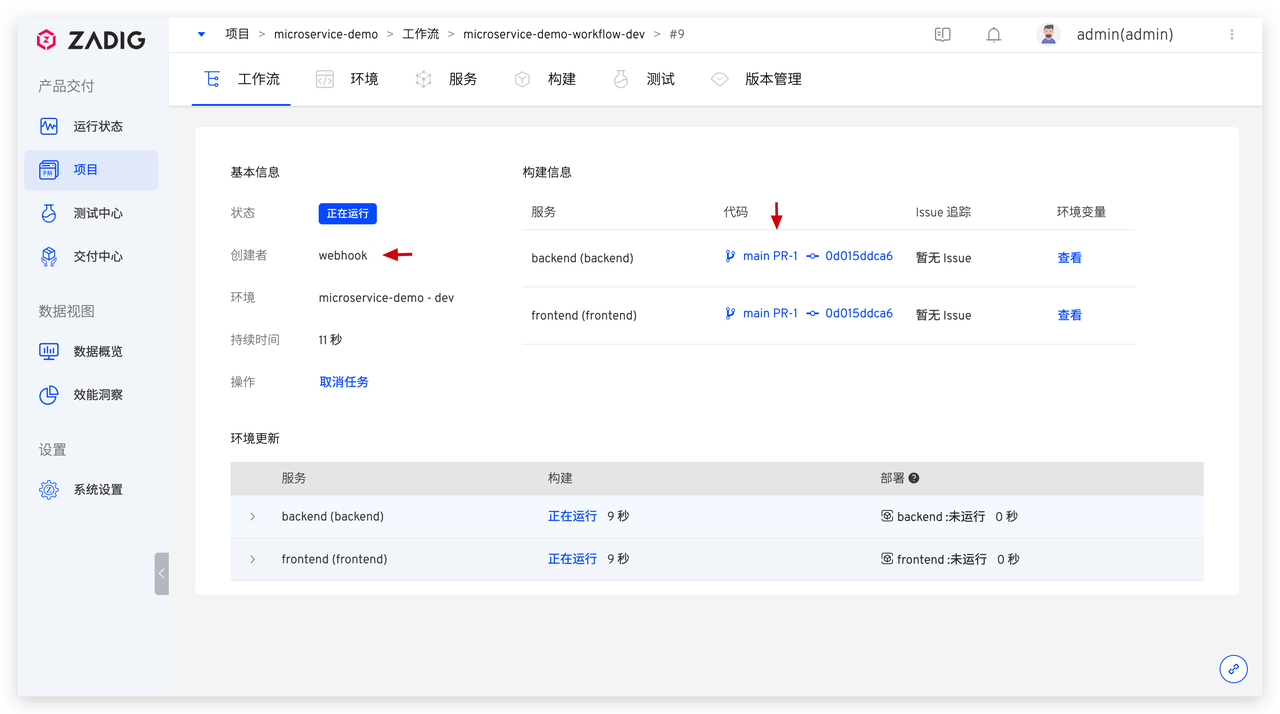Click the admin user avatar

[x=1048, y=34]
